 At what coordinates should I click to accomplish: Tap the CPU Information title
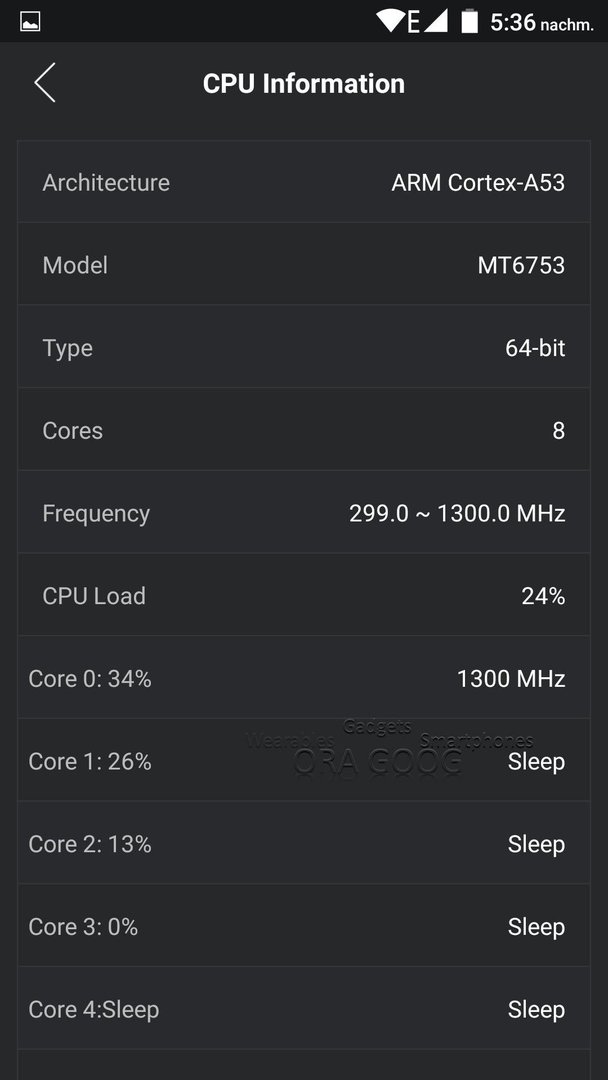[304, 83]
